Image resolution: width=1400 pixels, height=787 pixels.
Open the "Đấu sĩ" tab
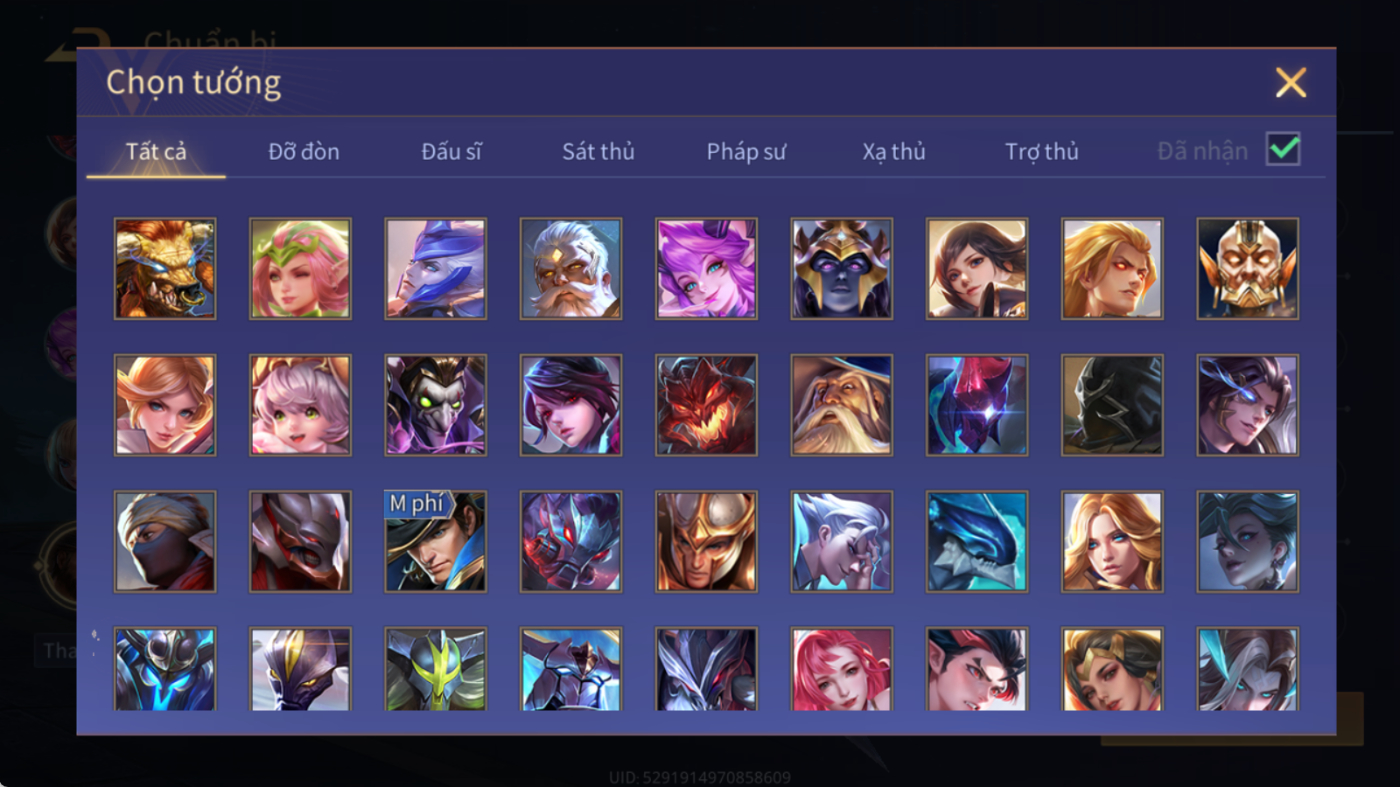click(x=451, y=152)
